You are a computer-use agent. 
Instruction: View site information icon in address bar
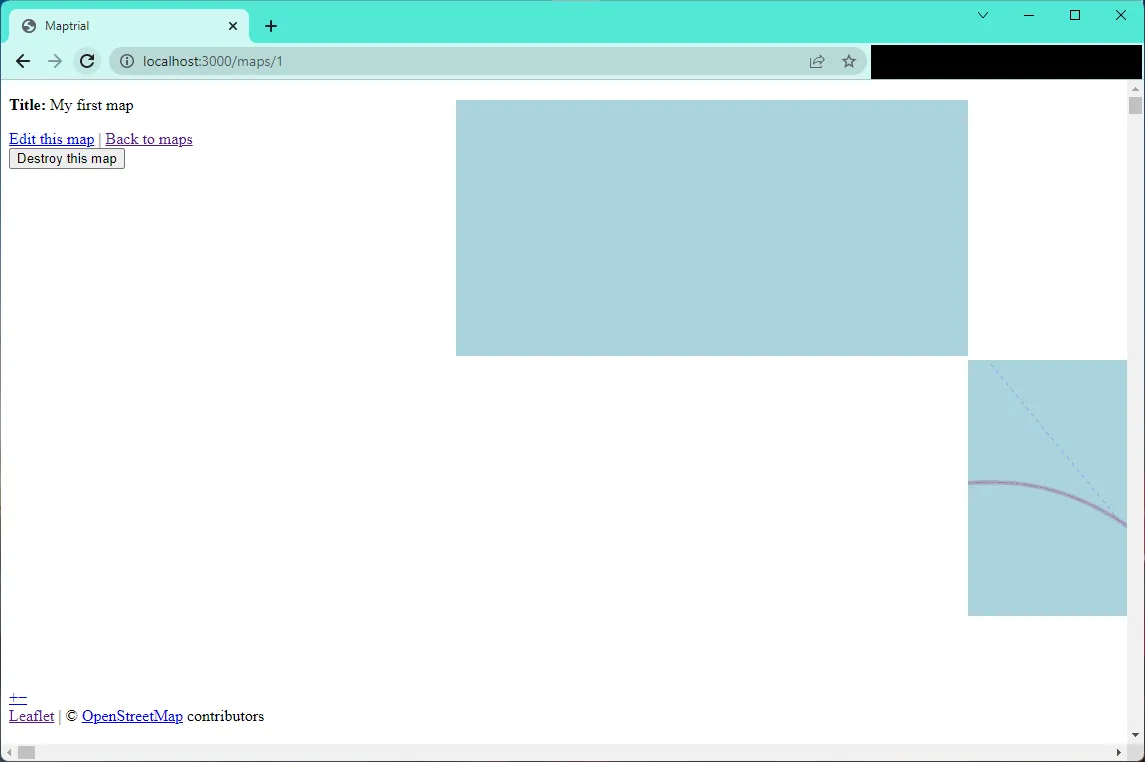click(x=126, y=61)
